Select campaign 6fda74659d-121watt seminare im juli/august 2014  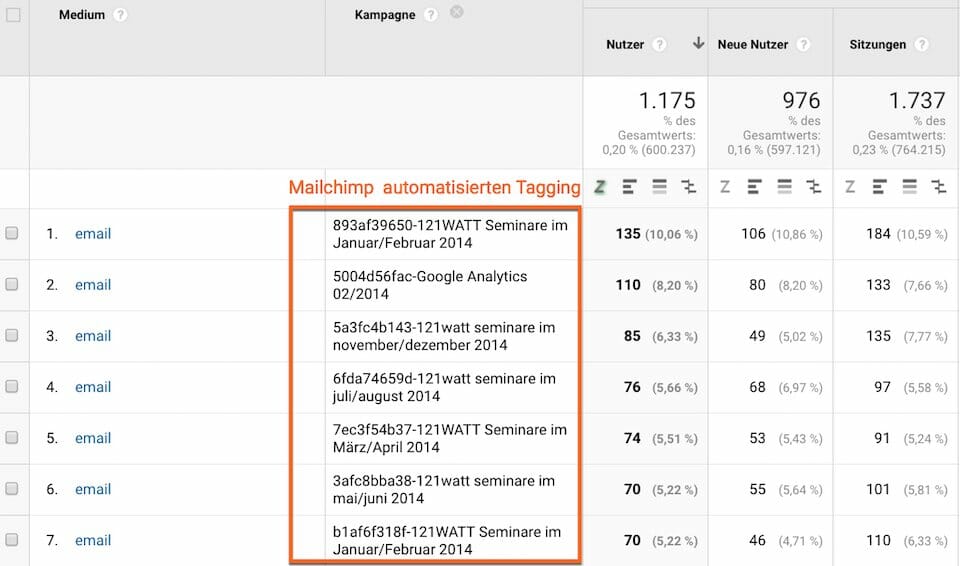point(444,387)
